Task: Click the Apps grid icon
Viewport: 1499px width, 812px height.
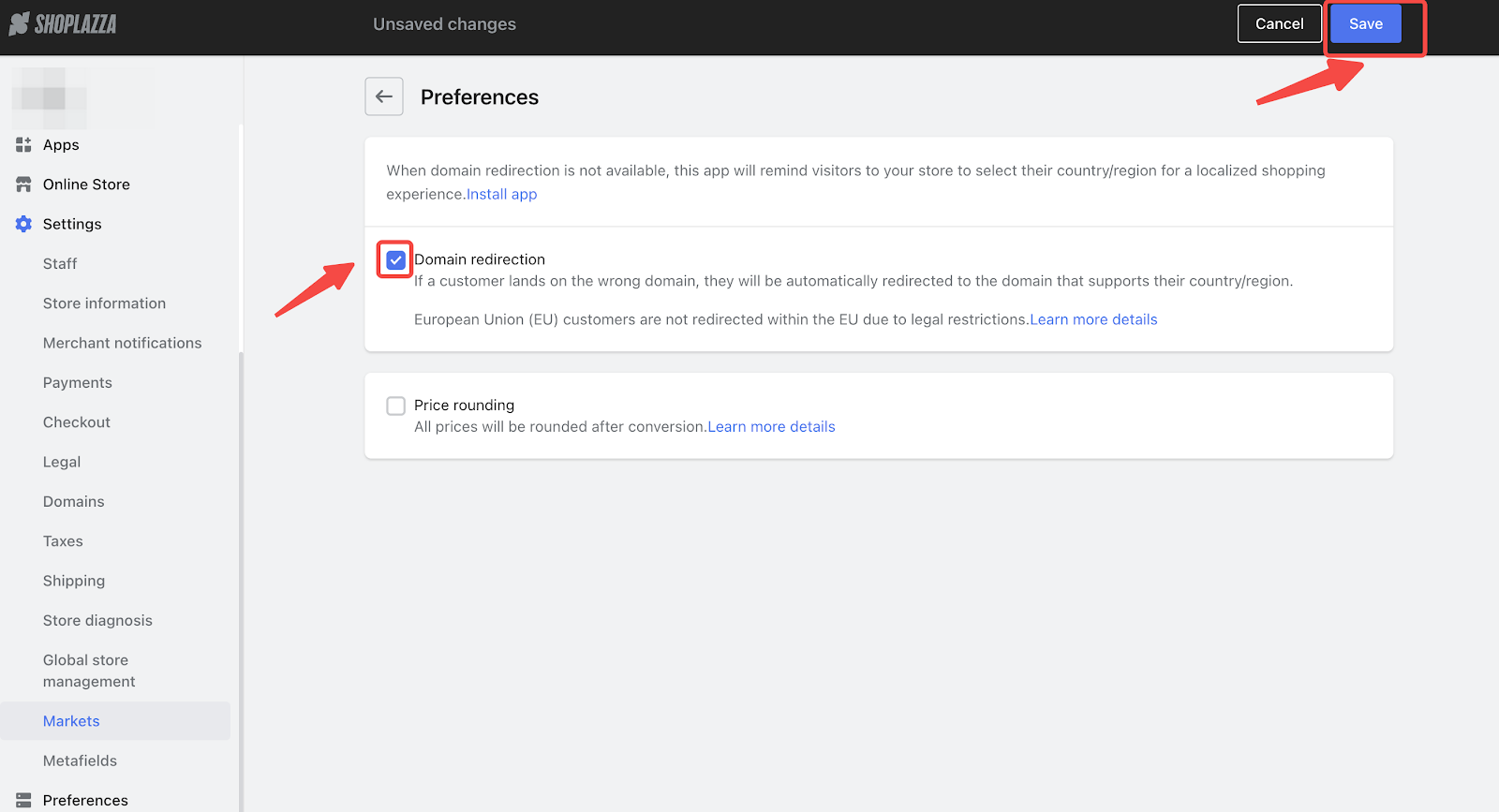Action: pyautogui.click(x=23, y=144)
